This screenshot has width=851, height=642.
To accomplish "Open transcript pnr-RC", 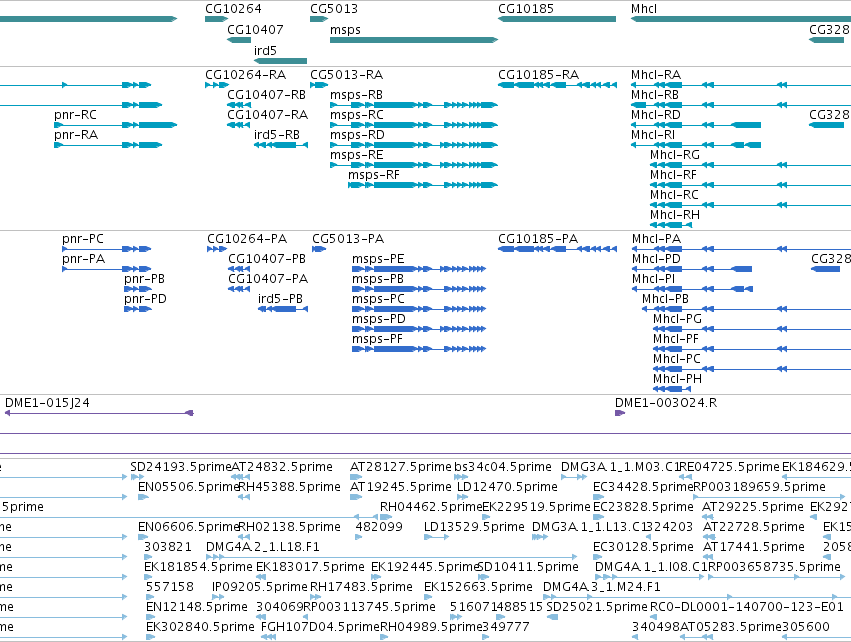I will point(75,115).
